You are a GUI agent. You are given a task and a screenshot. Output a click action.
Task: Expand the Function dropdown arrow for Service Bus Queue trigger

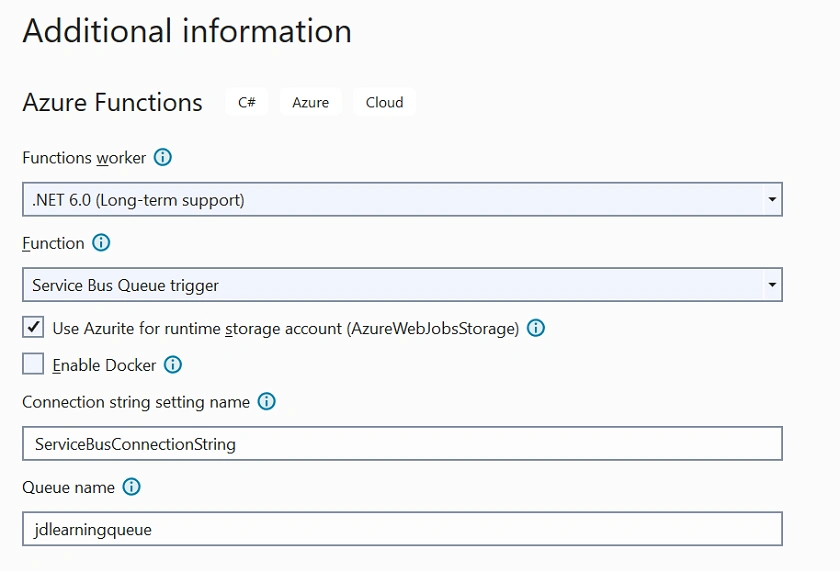coord(772,284)
